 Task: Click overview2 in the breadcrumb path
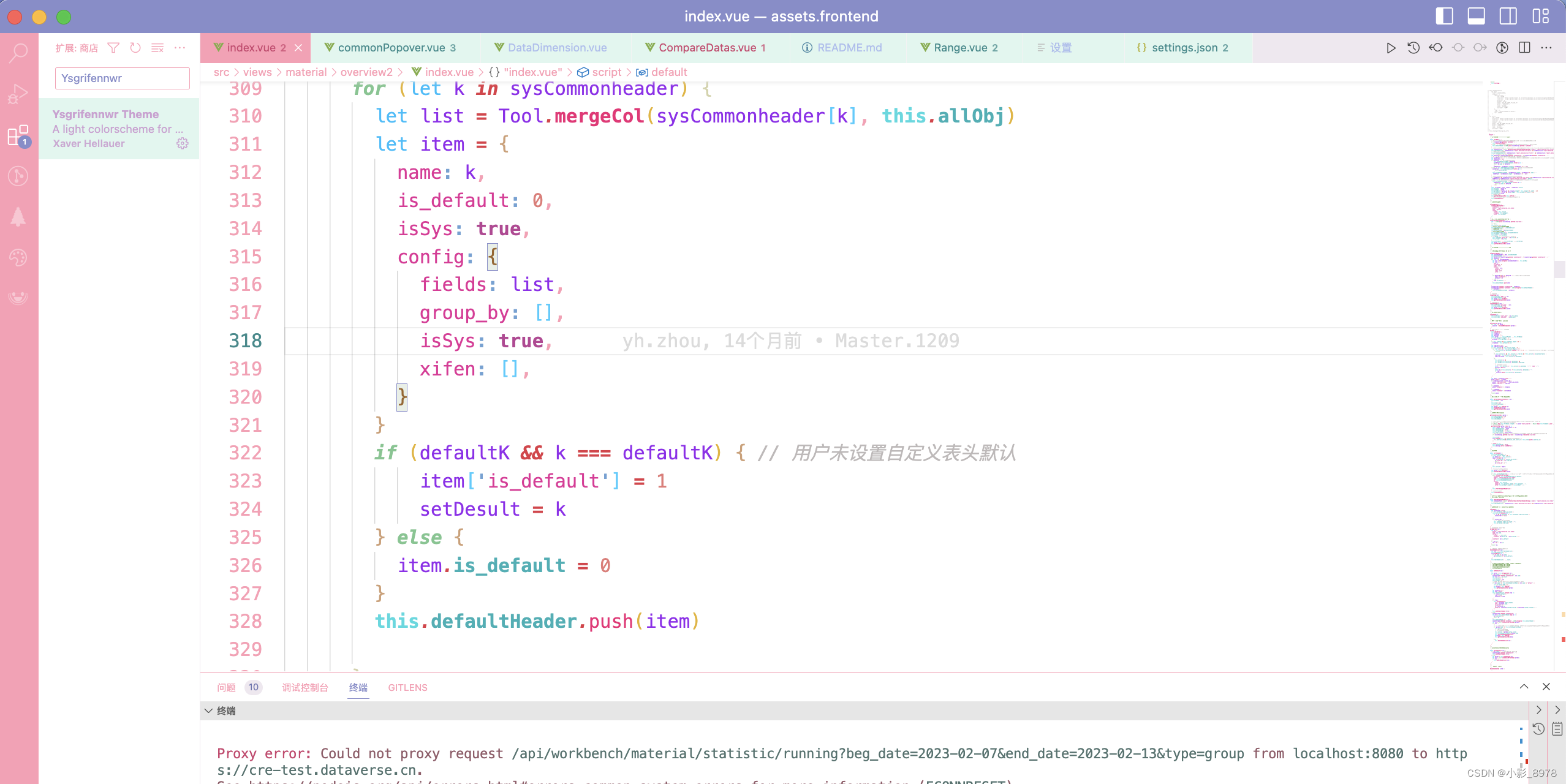(x=366, y=72)
